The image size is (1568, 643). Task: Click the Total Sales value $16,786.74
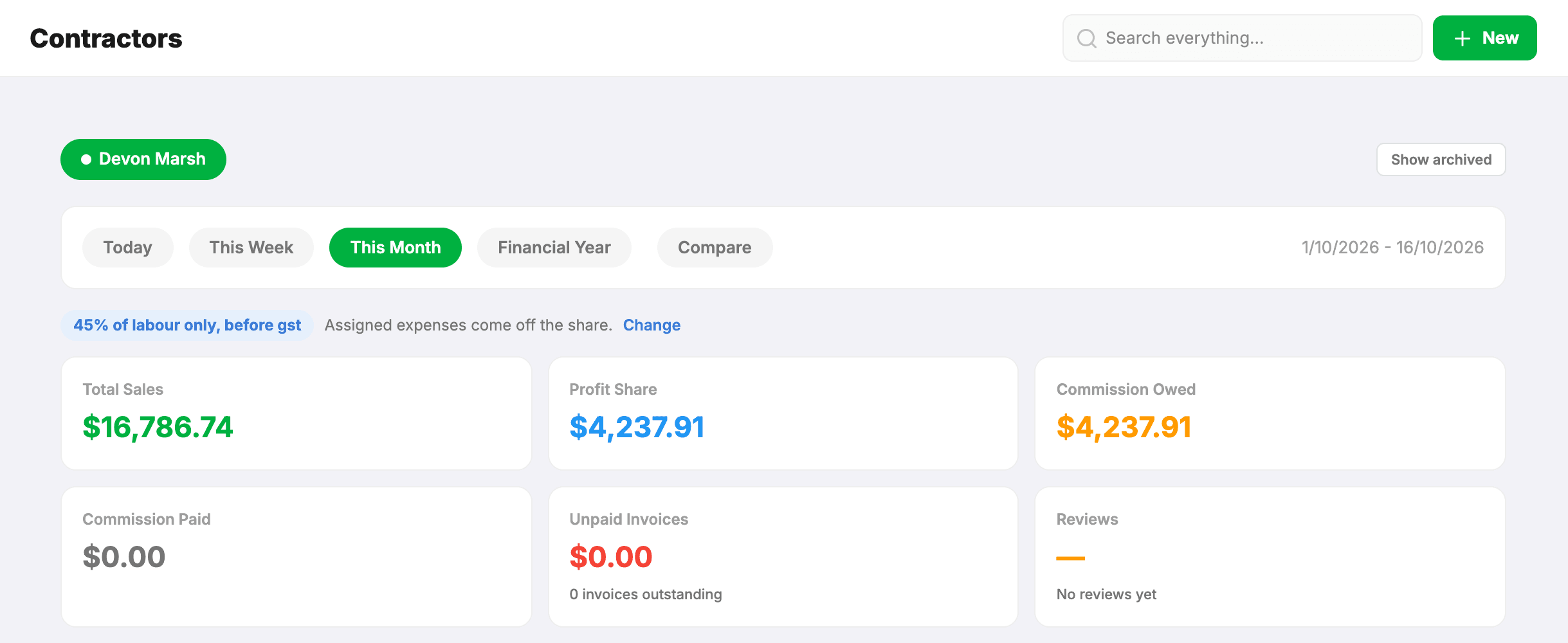pyautogui.click(x=158, y=428)
